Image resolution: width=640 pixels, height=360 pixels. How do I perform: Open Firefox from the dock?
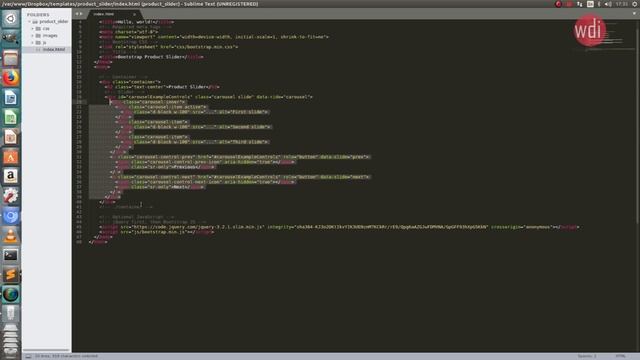pos(11,78)
